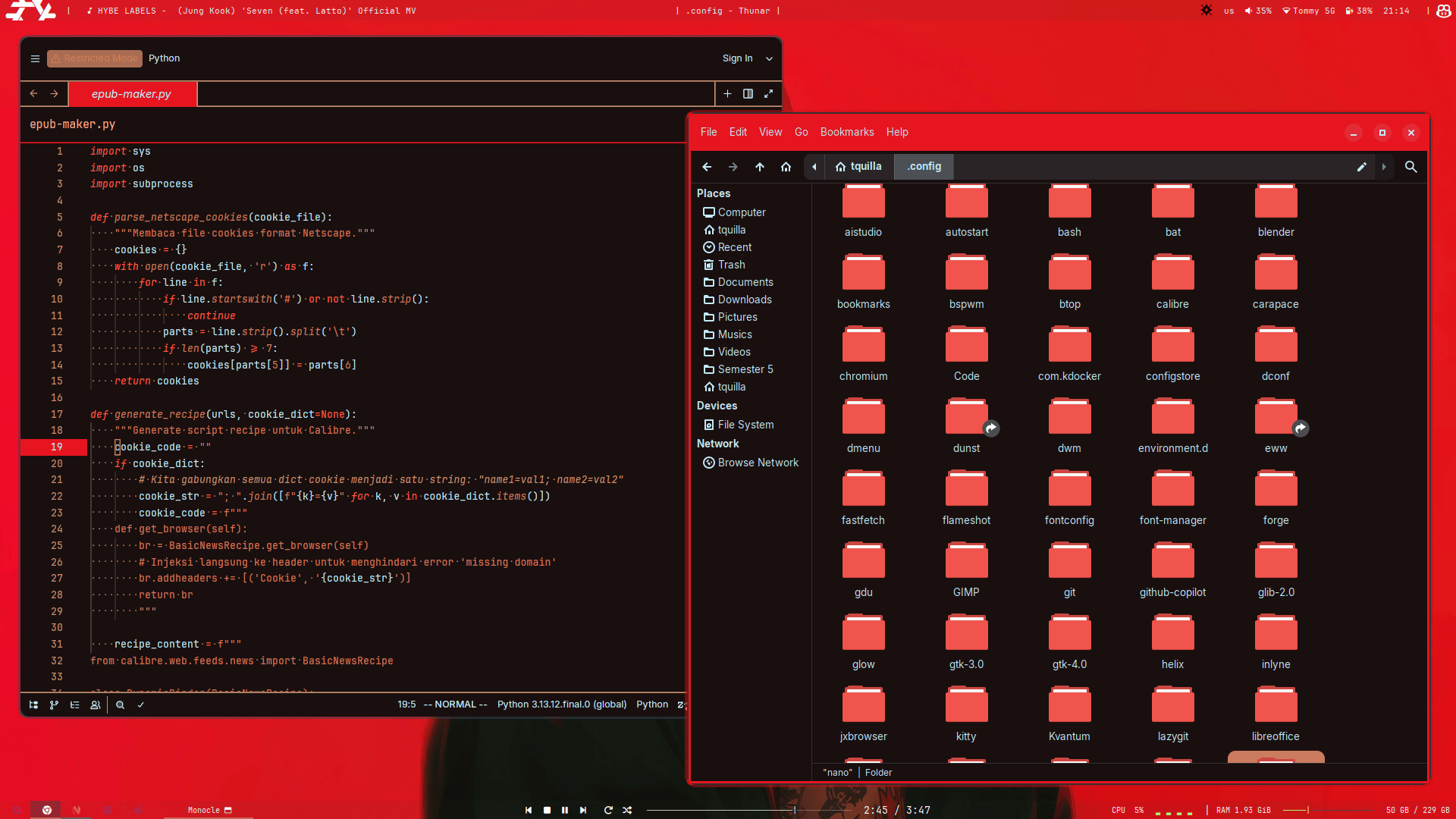Click Thunar's search magnifier icon
The height and width of the screenshot is (819, 1456).
(x=1410, y=167)
